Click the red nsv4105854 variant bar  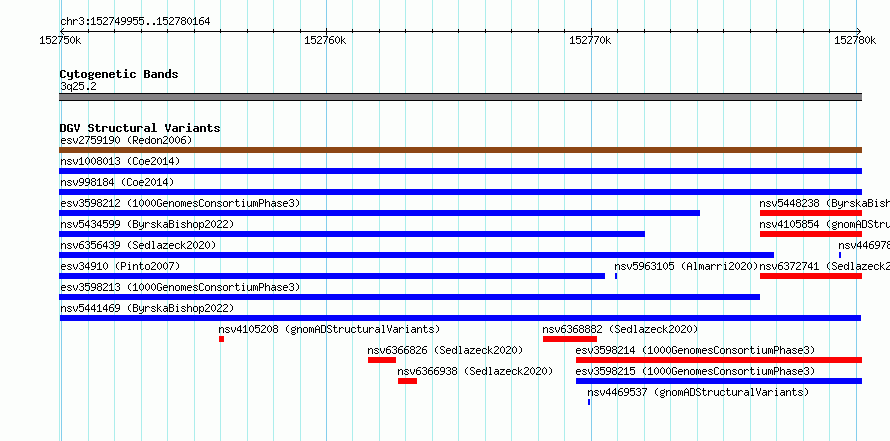[811, 234]
